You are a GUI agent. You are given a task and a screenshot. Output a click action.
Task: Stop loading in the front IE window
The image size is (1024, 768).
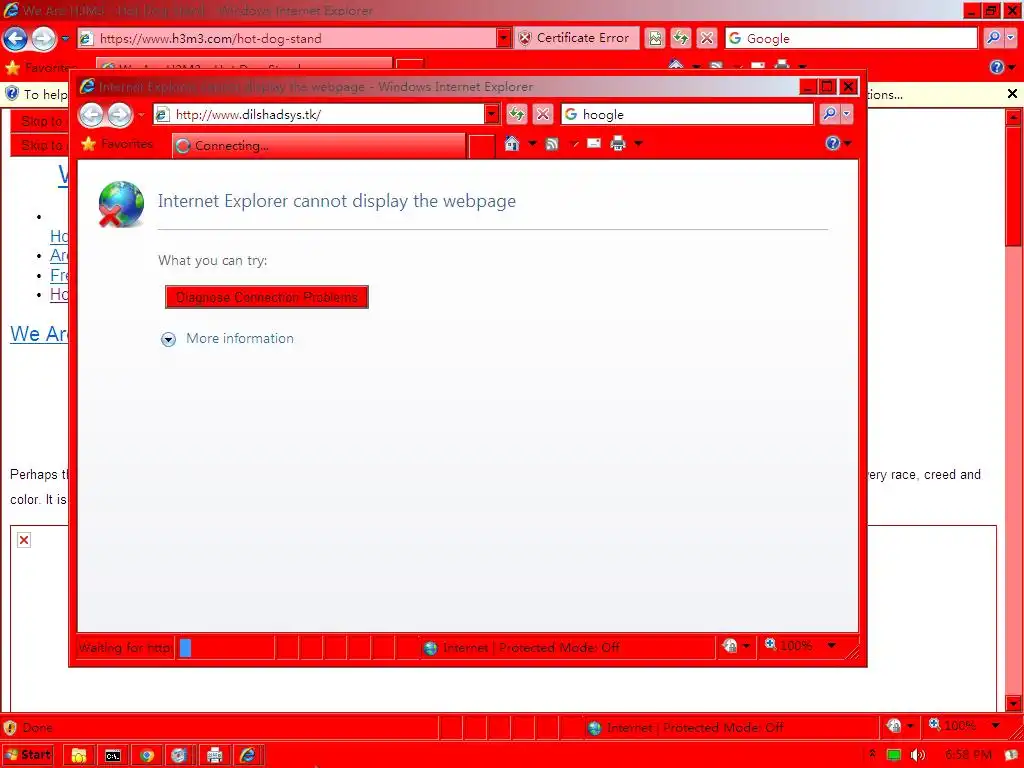543,114
